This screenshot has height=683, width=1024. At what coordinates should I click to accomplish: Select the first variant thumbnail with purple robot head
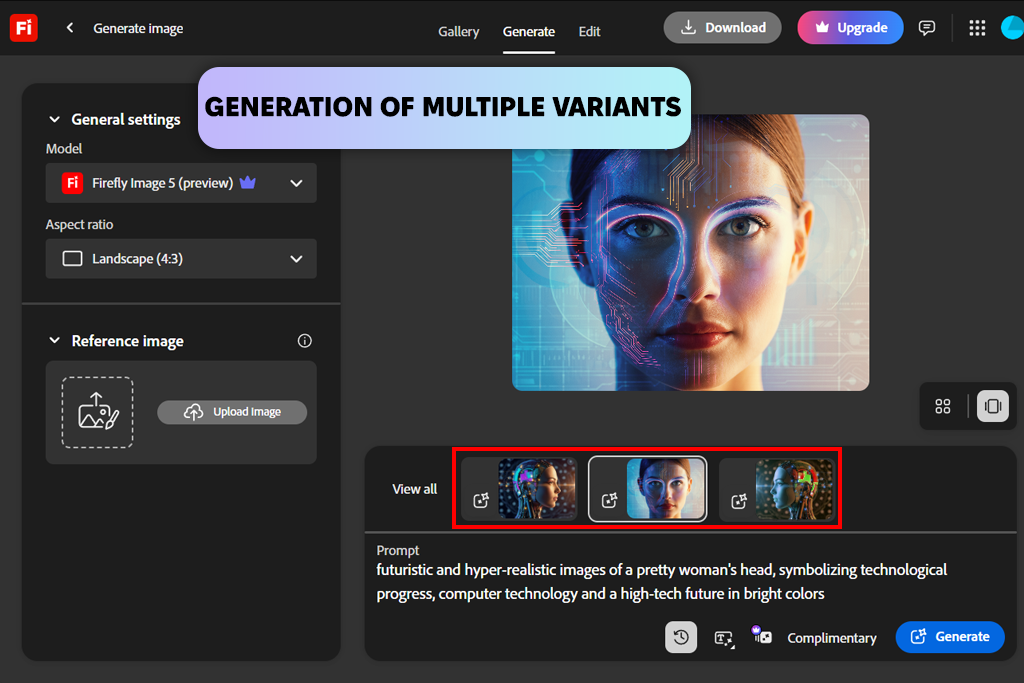[537, 488]
